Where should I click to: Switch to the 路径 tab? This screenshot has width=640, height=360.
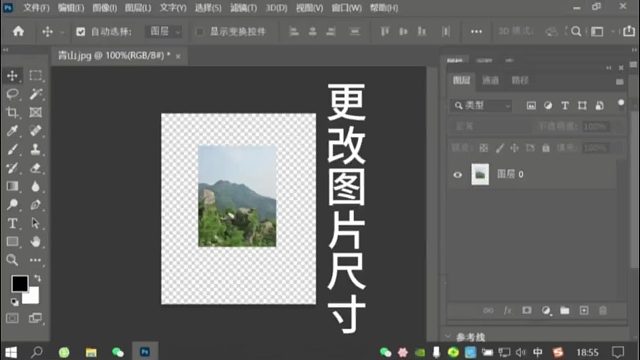click(520, 80)
